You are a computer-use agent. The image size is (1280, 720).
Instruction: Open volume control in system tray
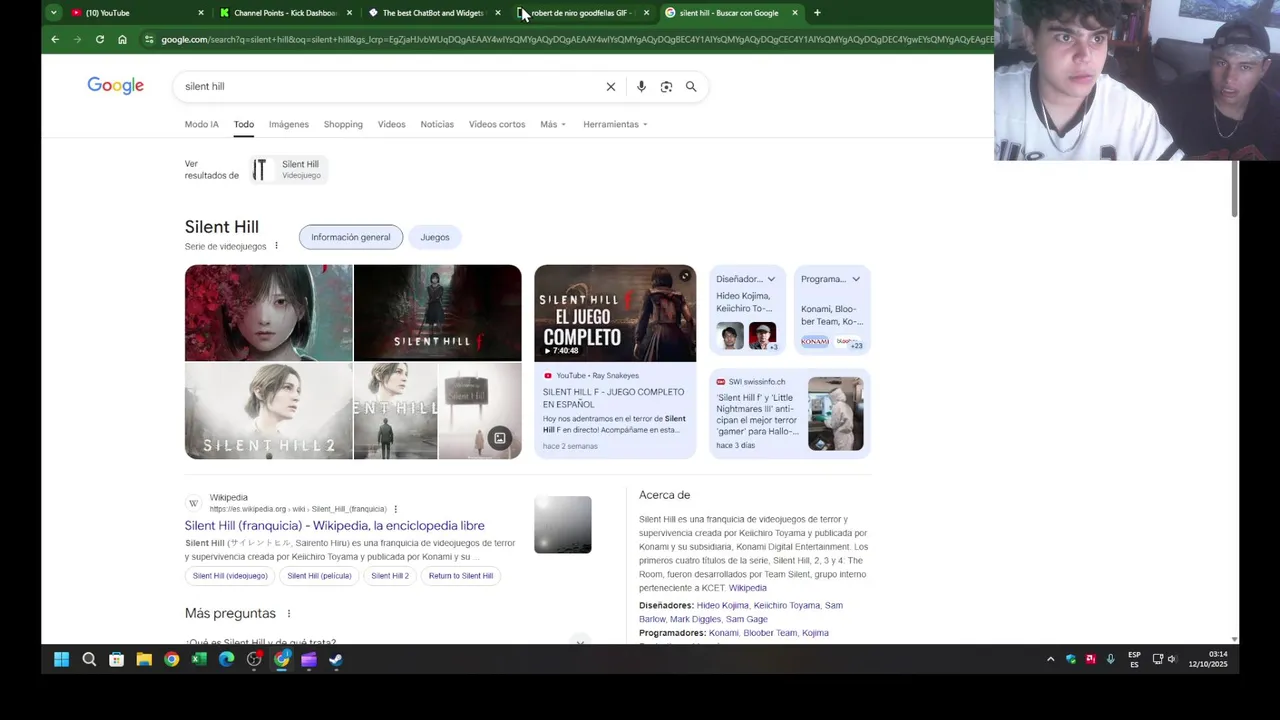(1172, 659)
